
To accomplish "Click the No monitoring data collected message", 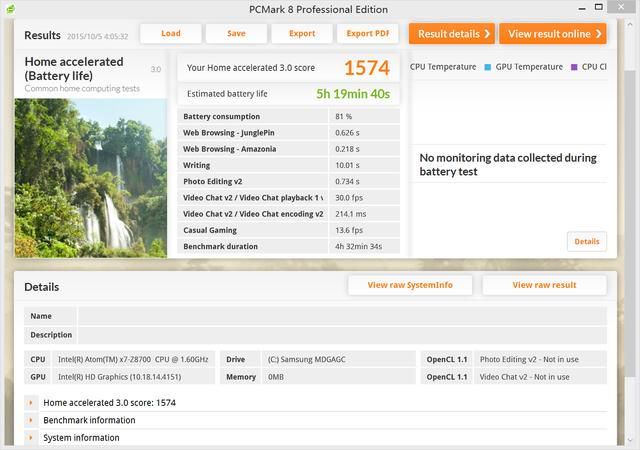I will [508, 165].
